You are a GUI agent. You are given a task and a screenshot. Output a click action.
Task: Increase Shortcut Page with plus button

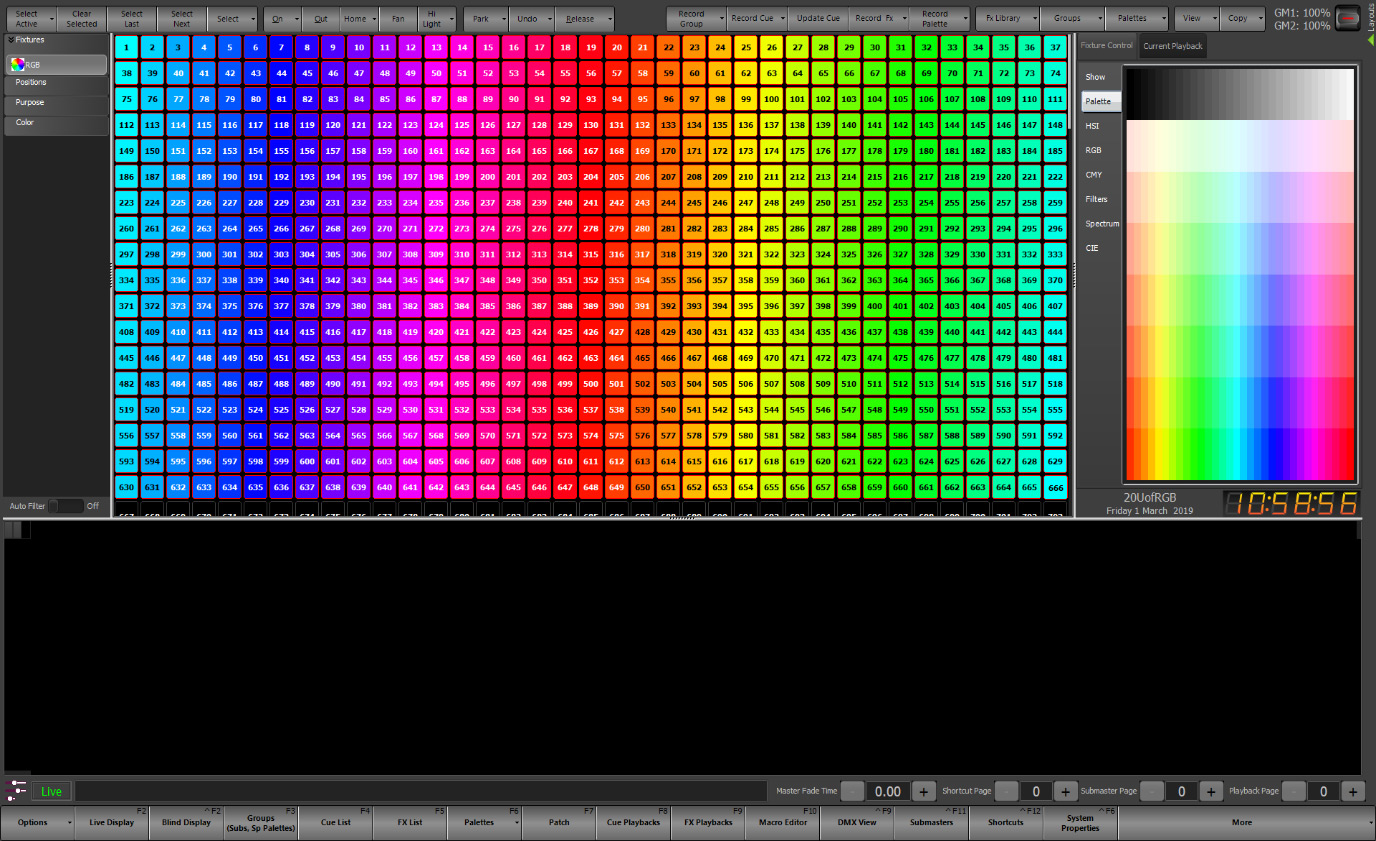[x=1066, y=791]
